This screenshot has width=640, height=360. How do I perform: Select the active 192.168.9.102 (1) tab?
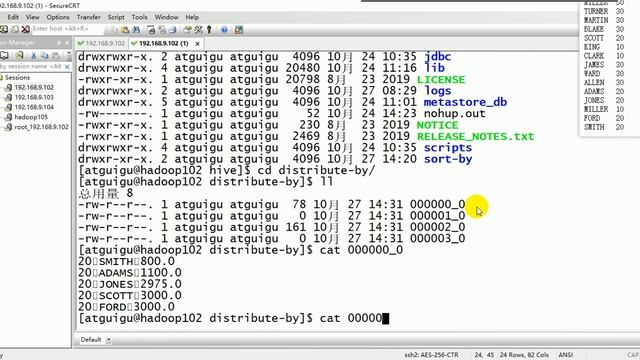(164, 43)
